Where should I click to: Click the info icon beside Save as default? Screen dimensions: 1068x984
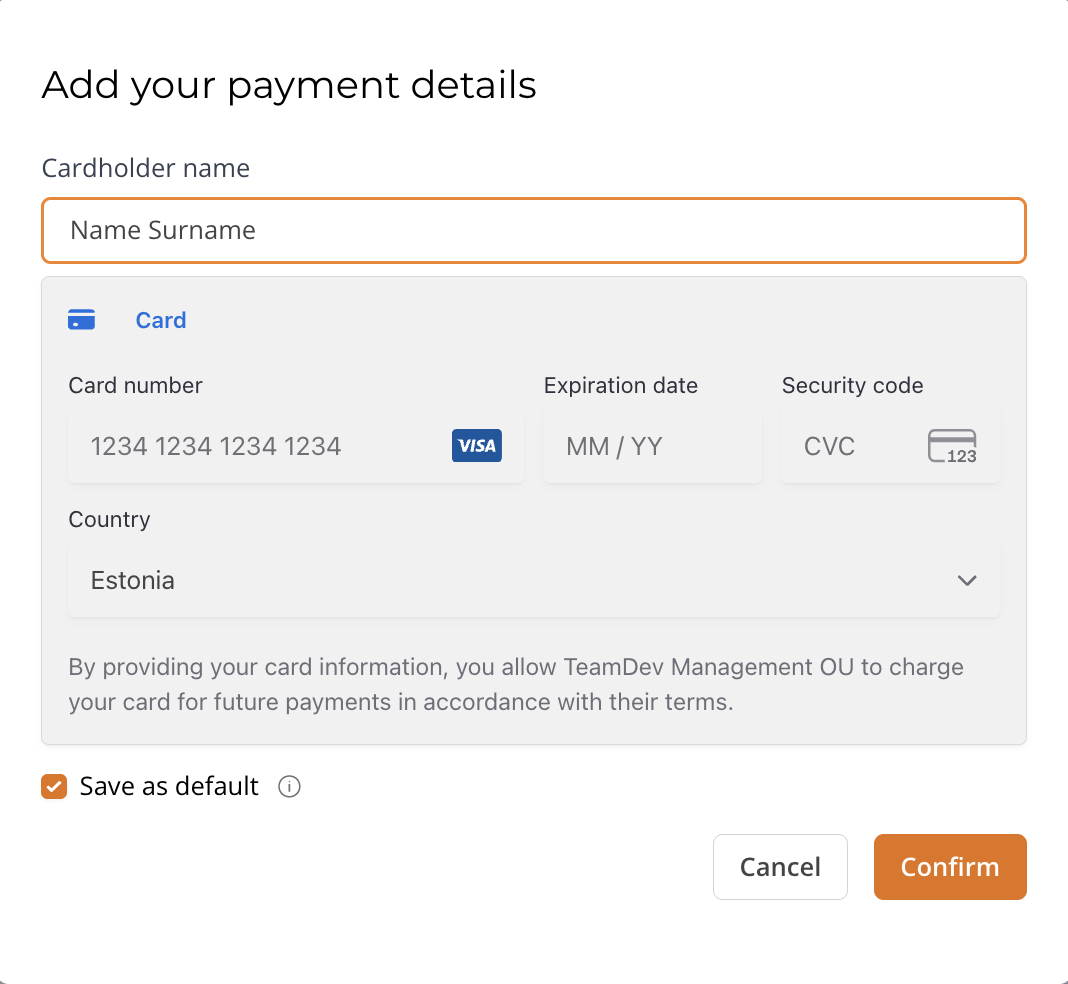point(289,787)
